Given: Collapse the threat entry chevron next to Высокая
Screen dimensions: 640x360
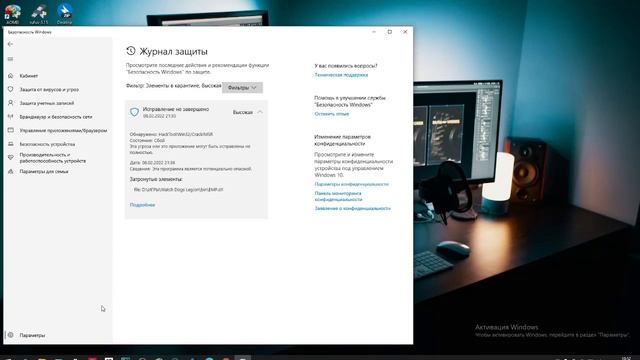Looking at the screenshot, I should point(260,112).
